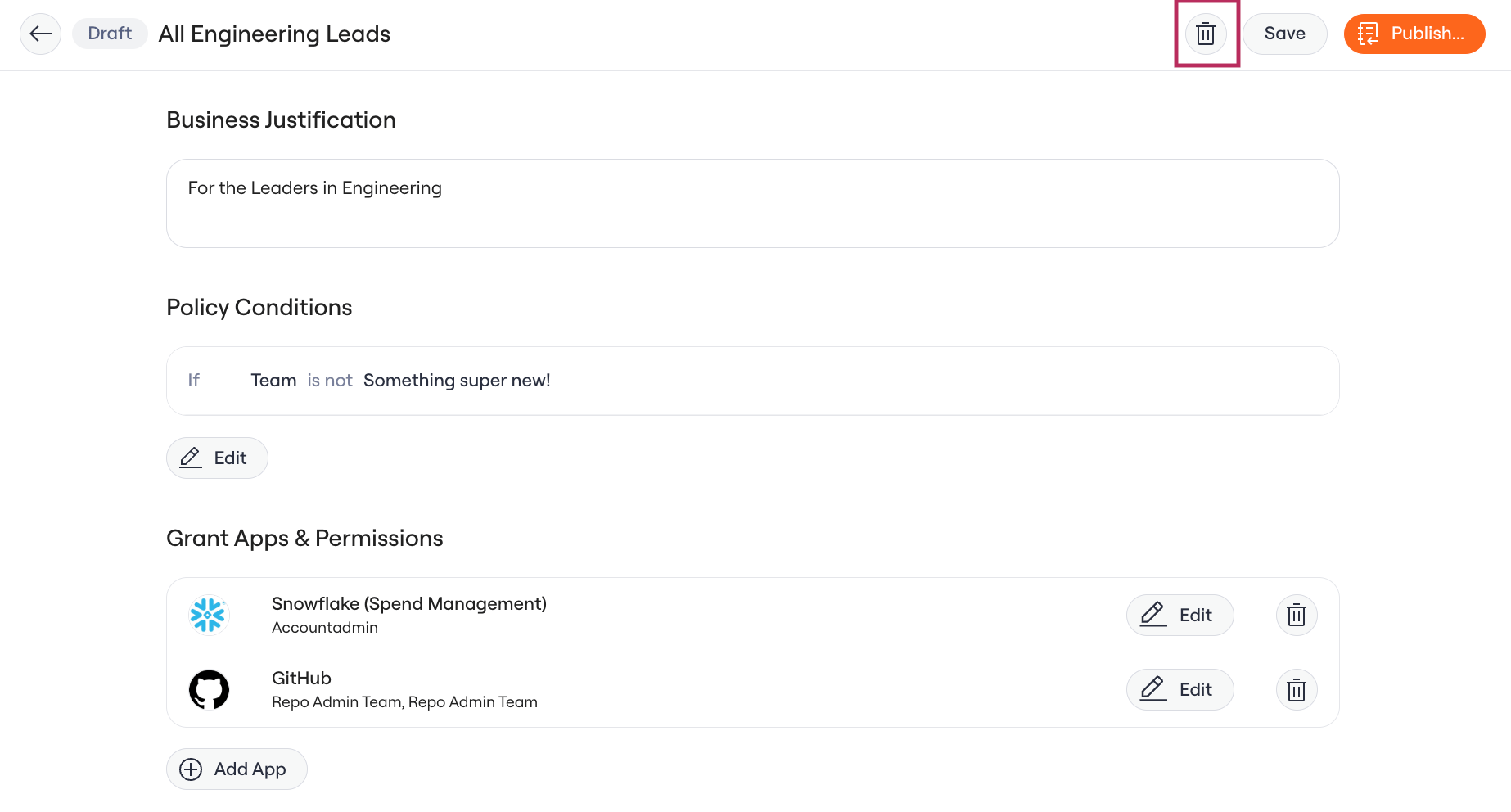Click the pencil icon under Policy Conditions
1511x812 pixels.
191,458
